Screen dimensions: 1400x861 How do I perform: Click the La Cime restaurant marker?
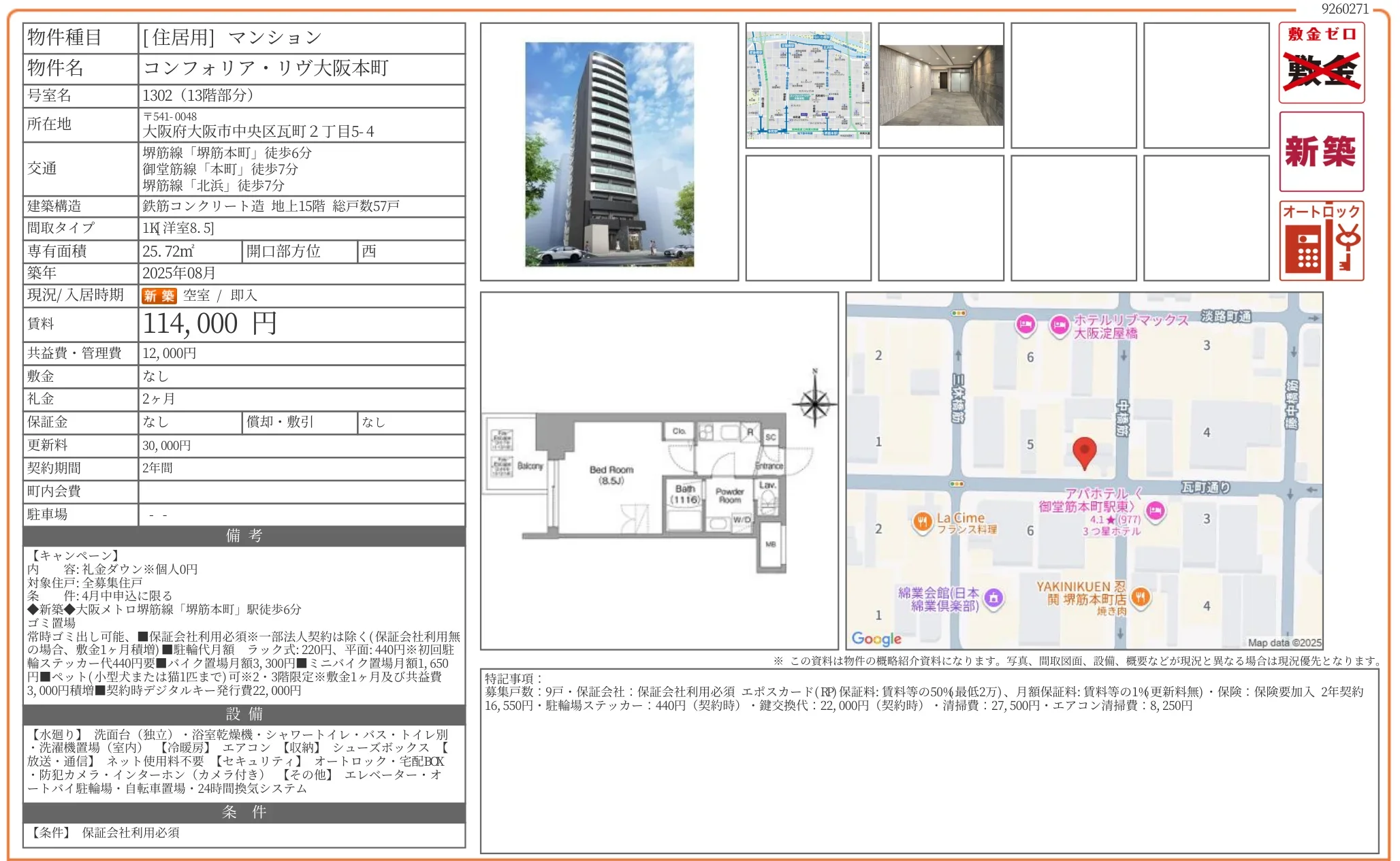click(x=922, y=522)
